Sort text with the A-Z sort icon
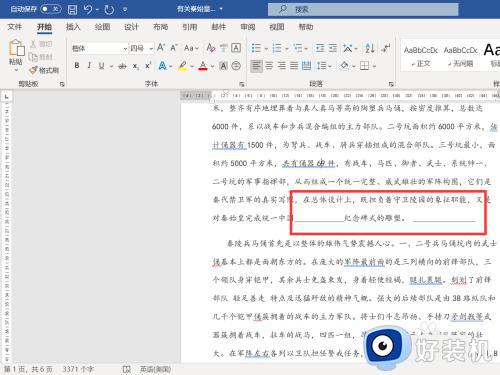Image resolution: width=500 pixels, height=375 pixels. (x=370, y=48)
